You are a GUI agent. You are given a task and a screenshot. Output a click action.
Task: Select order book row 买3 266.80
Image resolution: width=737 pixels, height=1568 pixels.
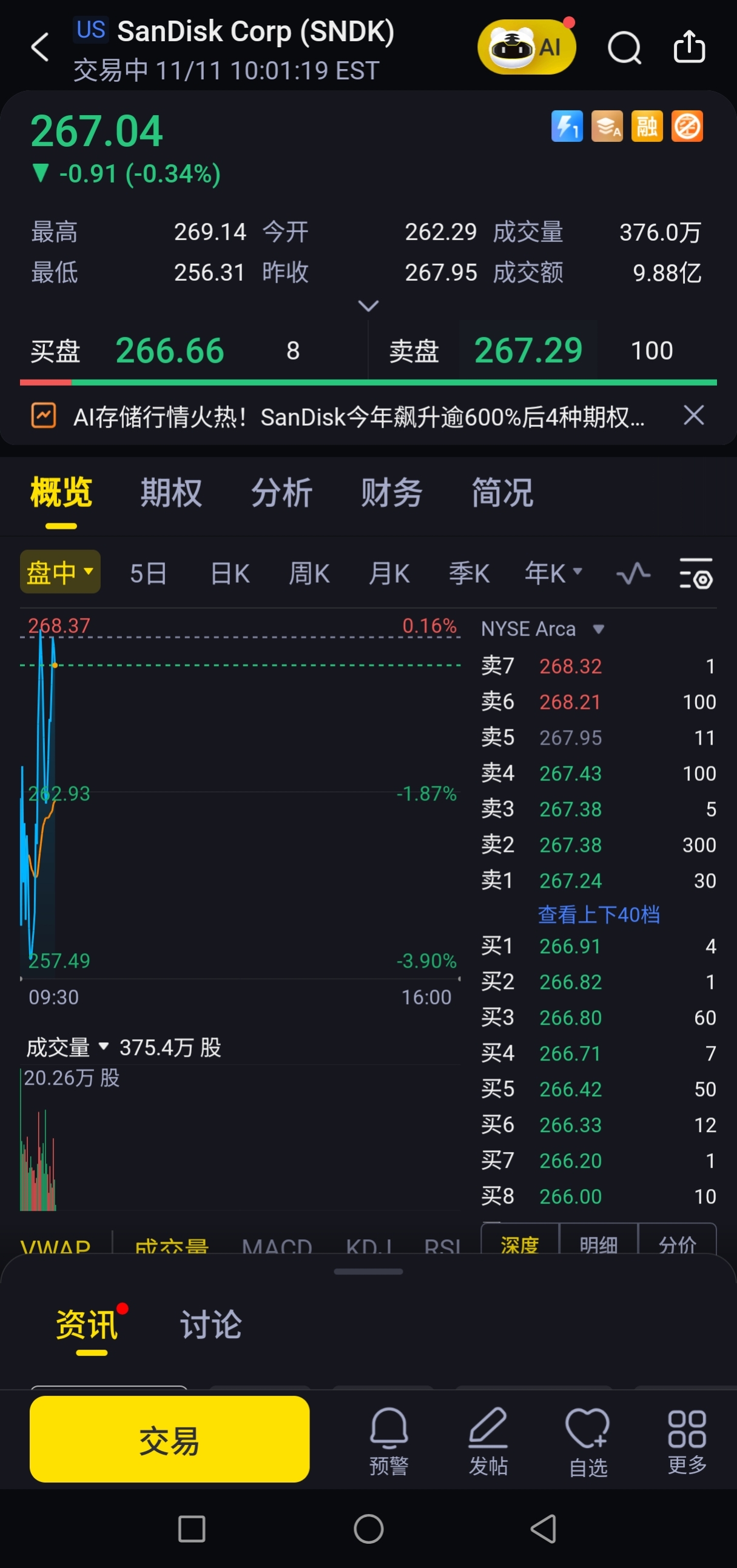tap(598, 1017)
